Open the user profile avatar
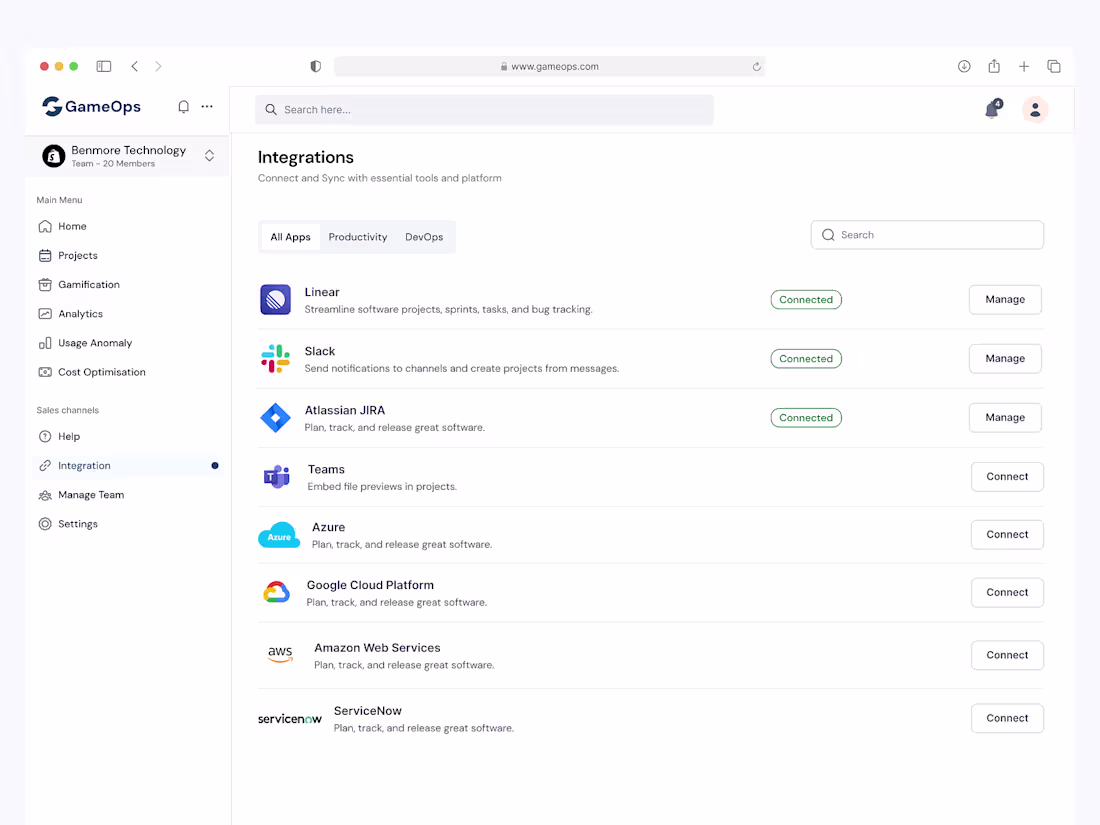The width and height of the screenshot is (1100, 825). click(1035, 110)
